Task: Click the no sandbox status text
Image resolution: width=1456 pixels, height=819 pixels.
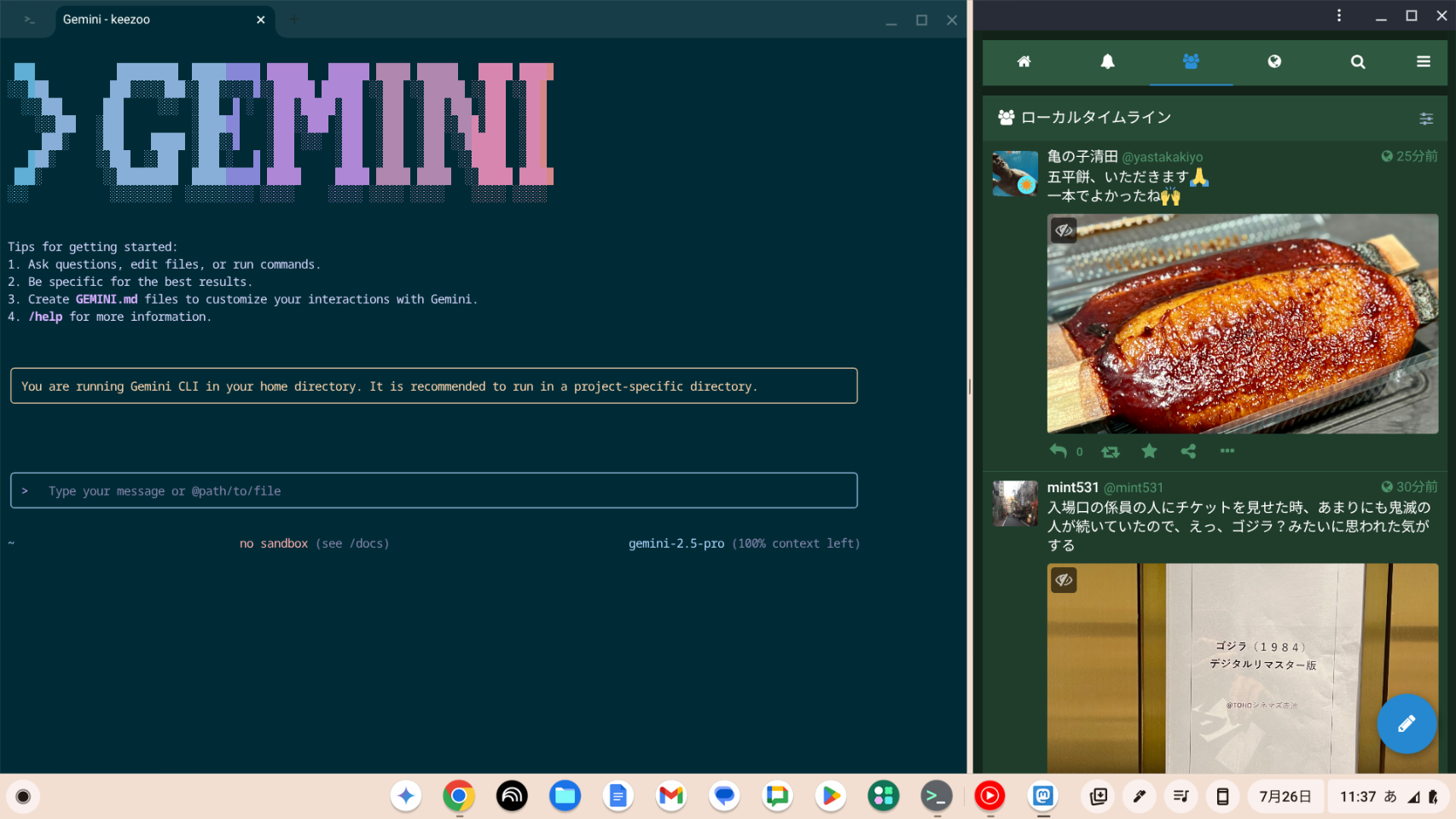Action: 274,543
